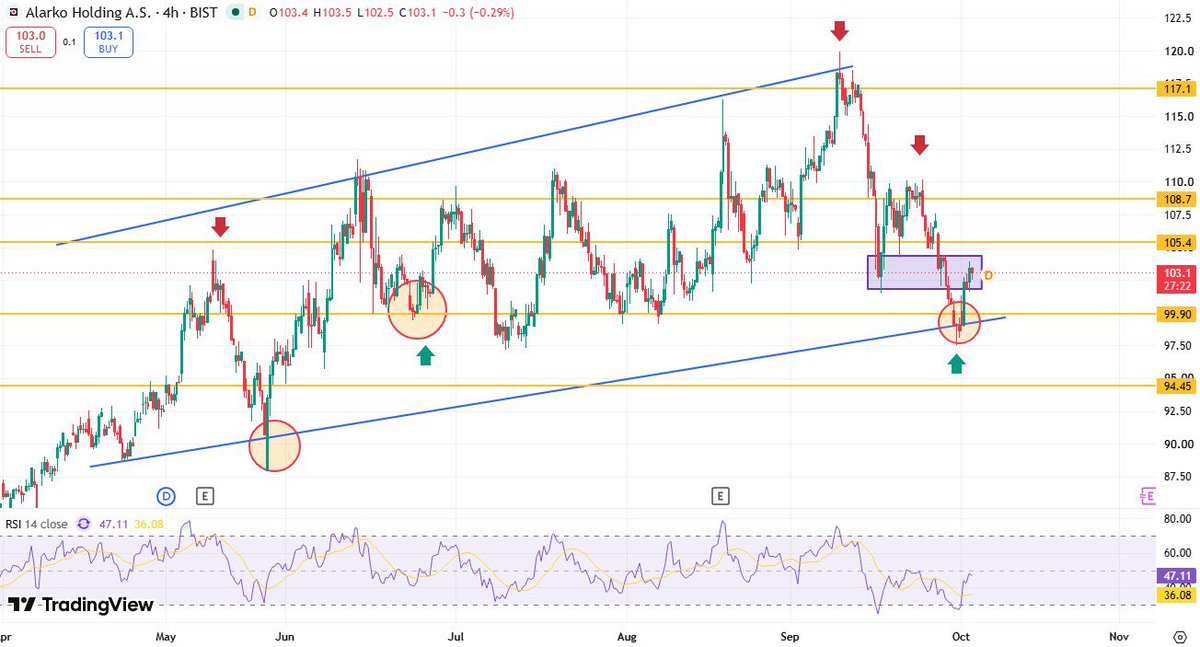Click the 60.00 RSI scale label
This screenshot has height=647, width=1200.
pos(1176,552)
